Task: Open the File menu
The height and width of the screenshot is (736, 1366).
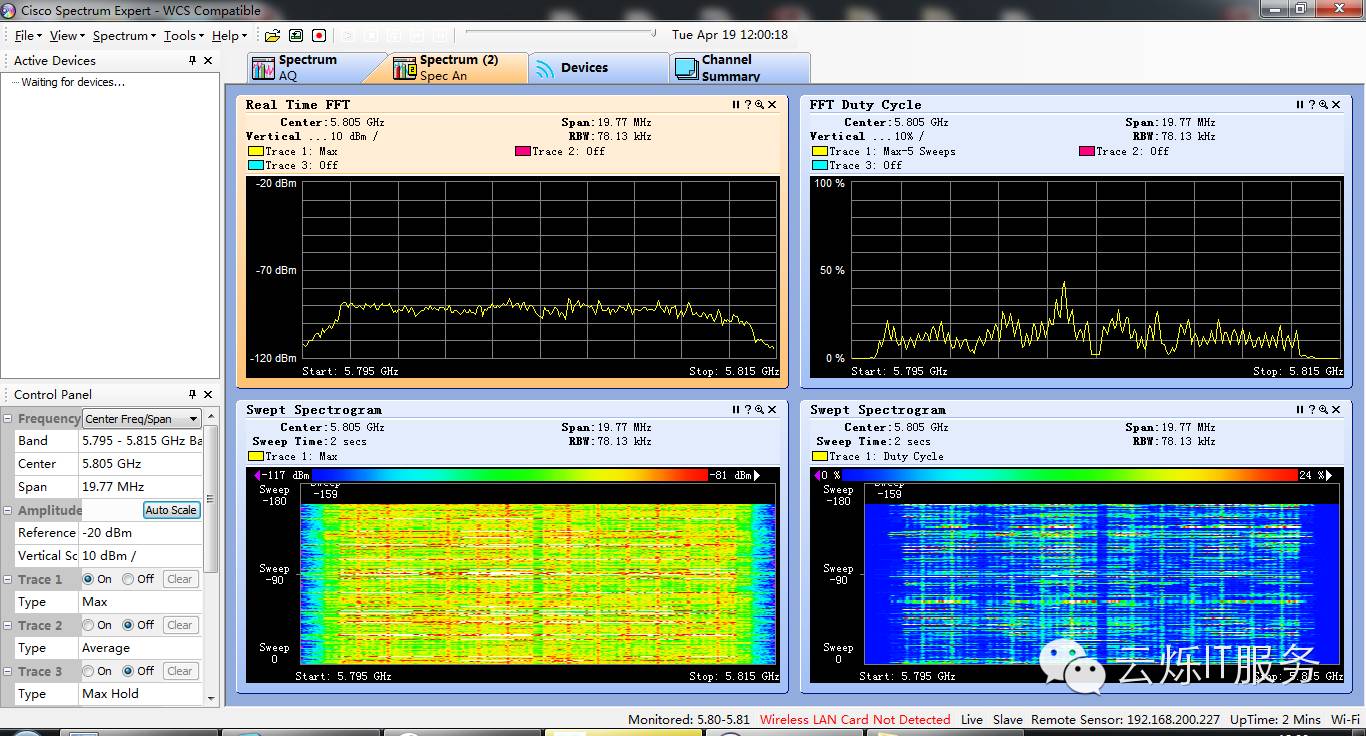Action: click(x=28, y=36)
